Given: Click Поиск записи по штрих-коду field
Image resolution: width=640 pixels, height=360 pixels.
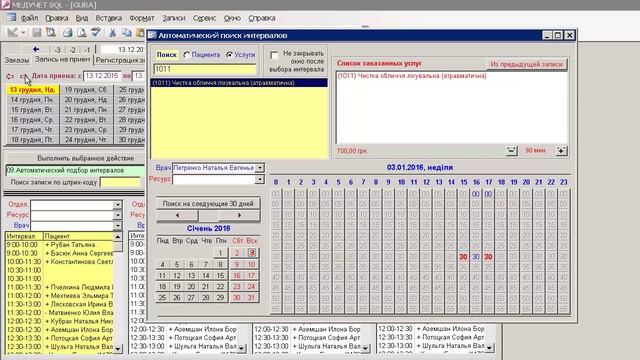Looking at the screenshot, I should 120,182.
